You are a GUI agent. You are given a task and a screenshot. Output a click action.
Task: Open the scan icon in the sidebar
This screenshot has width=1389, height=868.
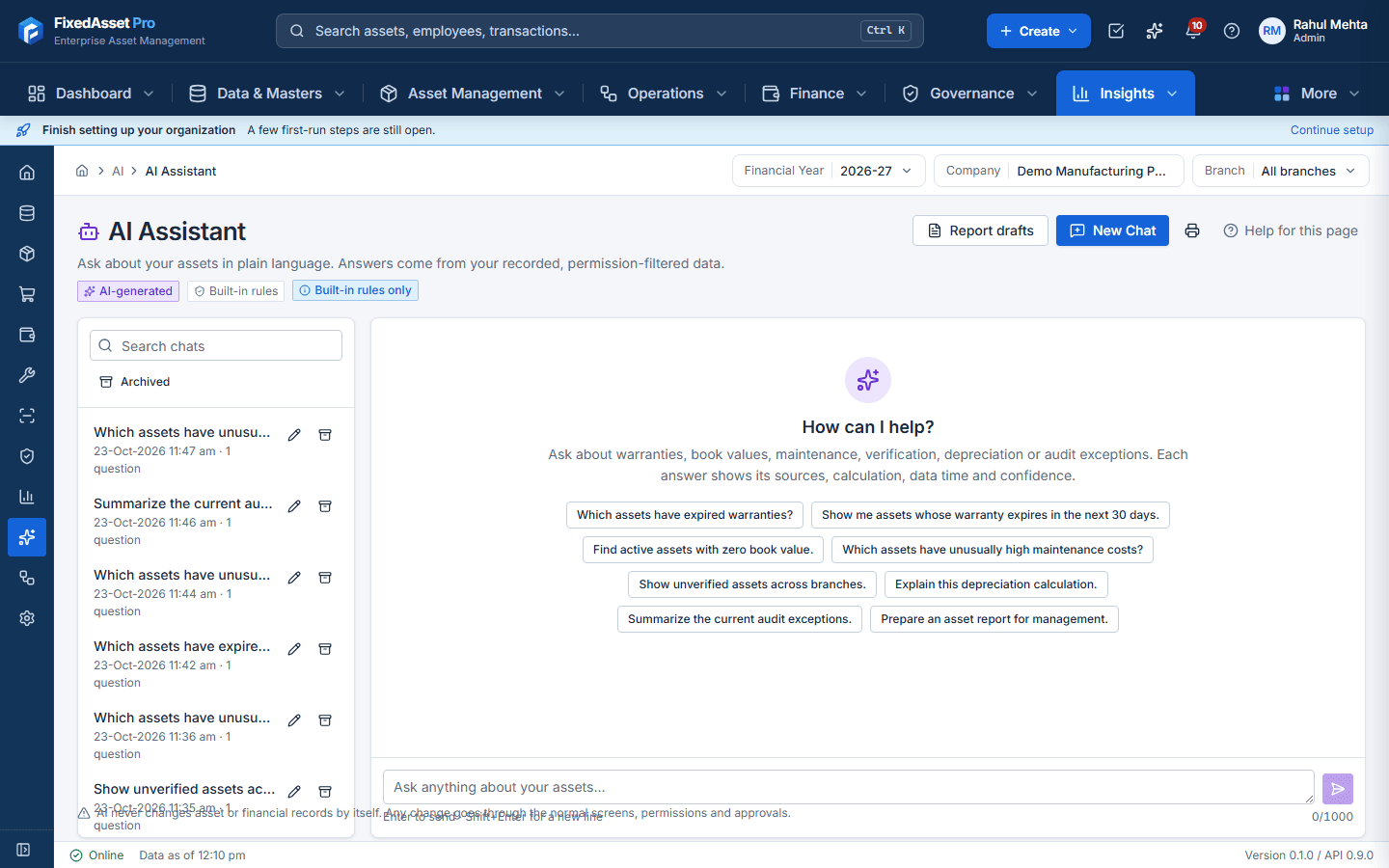pyautogui.click(x=27, y=416)
